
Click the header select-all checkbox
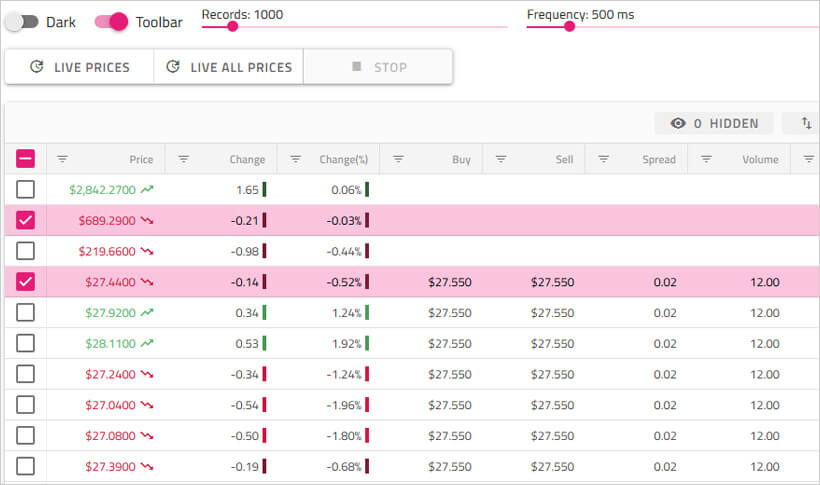pos(25,159)
